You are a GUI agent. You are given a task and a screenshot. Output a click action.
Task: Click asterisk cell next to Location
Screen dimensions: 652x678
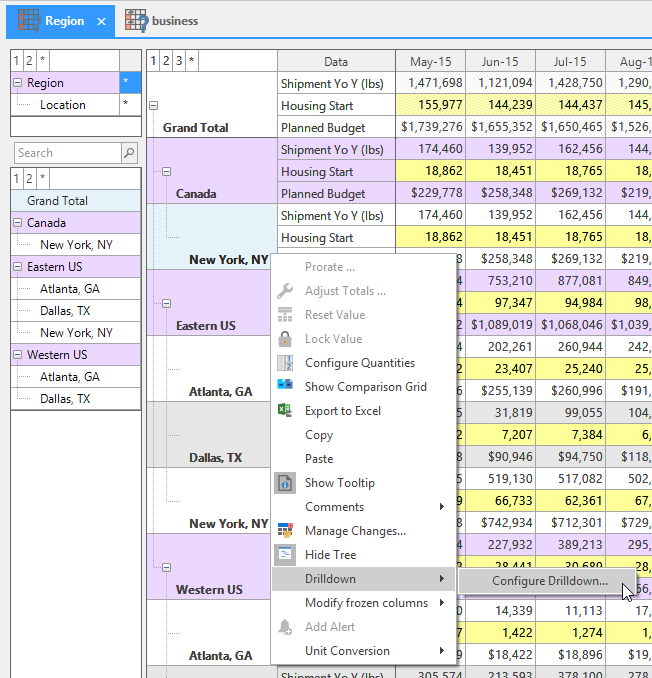pyautogui.click(x=130, y=104)
